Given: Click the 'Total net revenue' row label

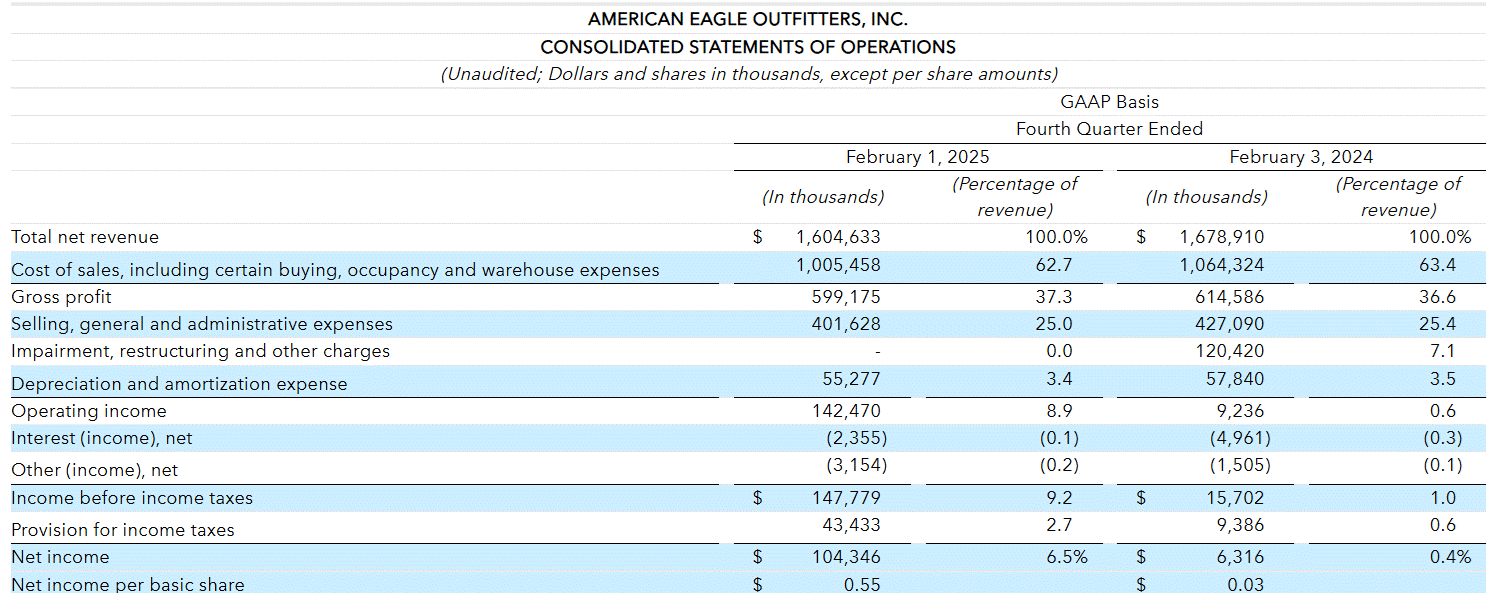Looking at the screenshot, I should pyautogui.click(x=85, y=237).
